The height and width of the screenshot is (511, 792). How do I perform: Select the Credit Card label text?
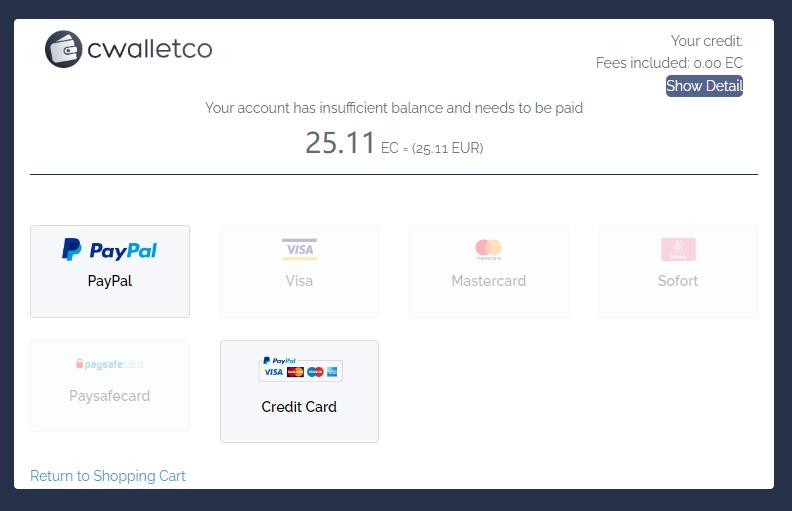[x=299, y=407]
